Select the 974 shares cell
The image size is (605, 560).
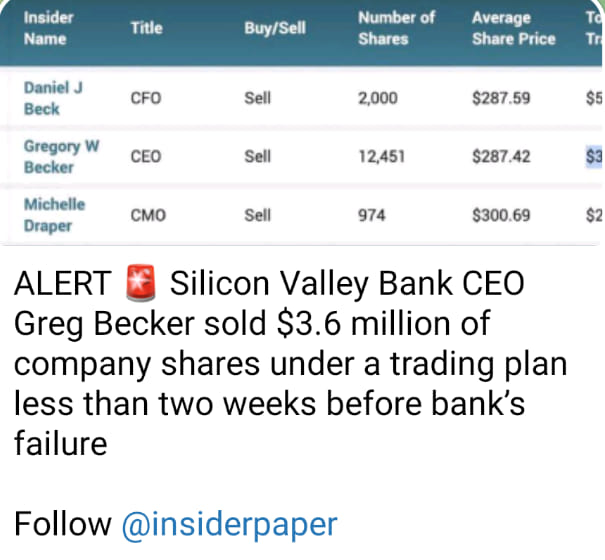(372, 215)
